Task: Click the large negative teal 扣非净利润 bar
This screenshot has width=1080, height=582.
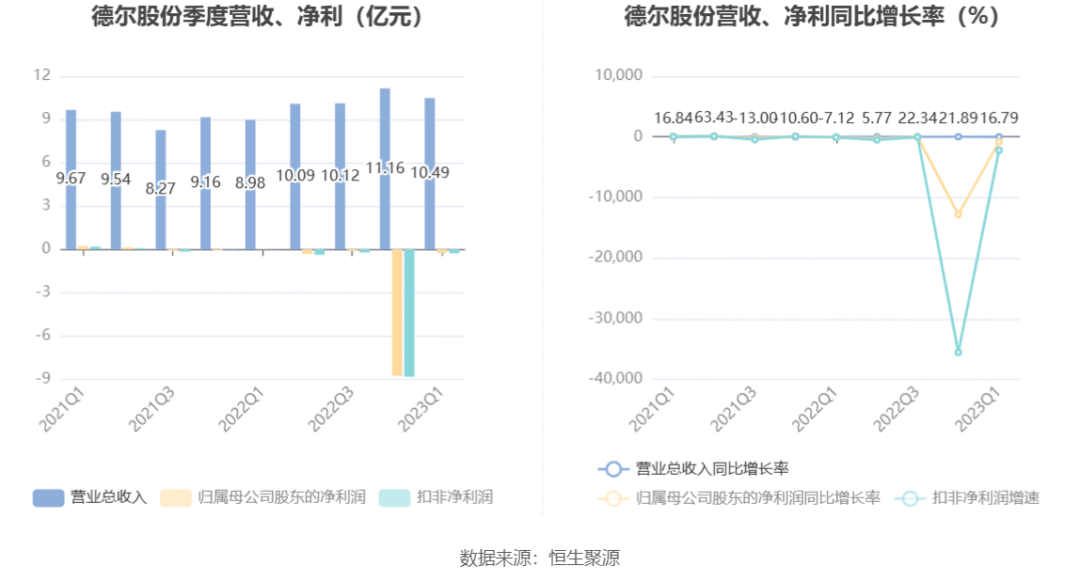Action: 409,312
